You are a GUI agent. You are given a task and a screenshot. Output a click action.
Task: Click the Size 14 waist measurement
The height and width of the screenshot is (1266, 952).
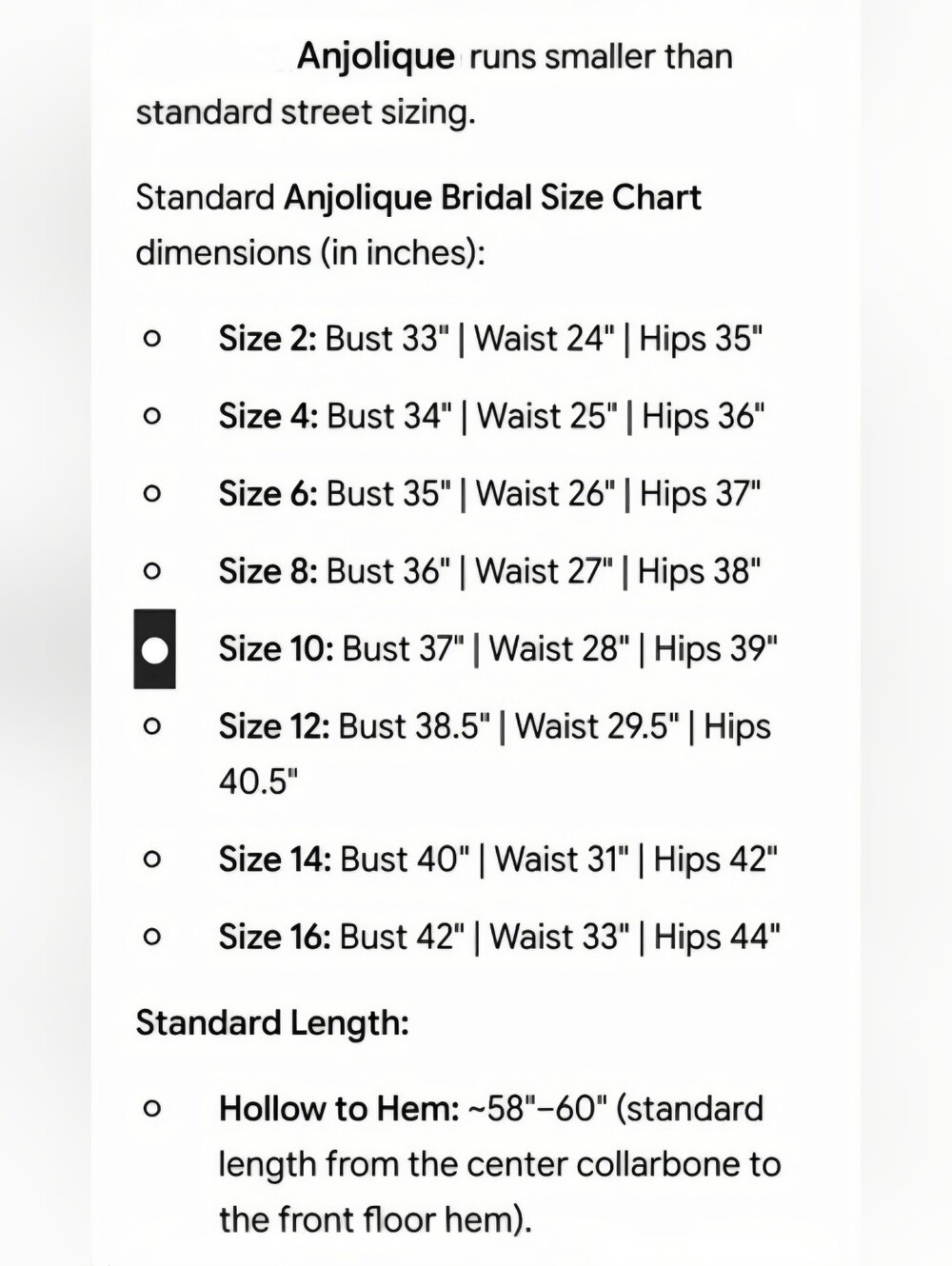coord(562,859)
